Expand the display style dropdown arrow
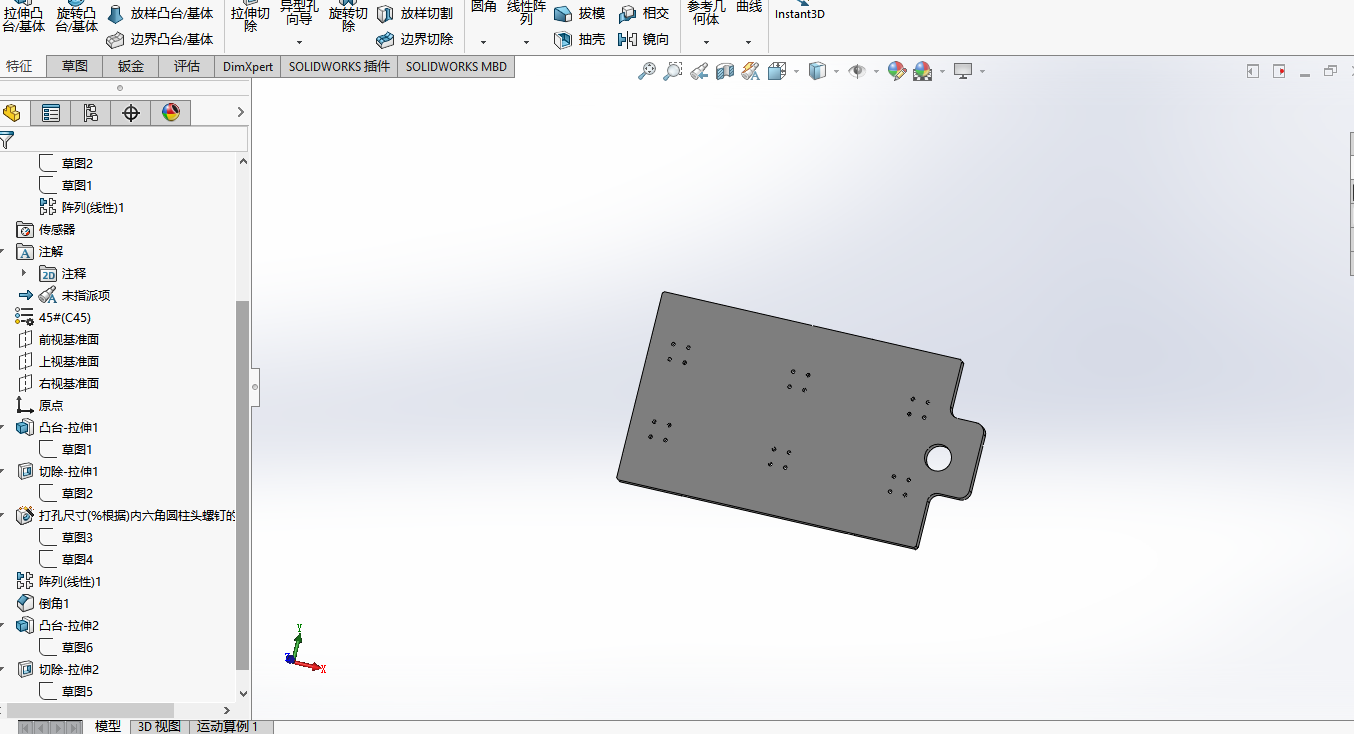This screenshot has height=734, width=1354. (836, 71)
